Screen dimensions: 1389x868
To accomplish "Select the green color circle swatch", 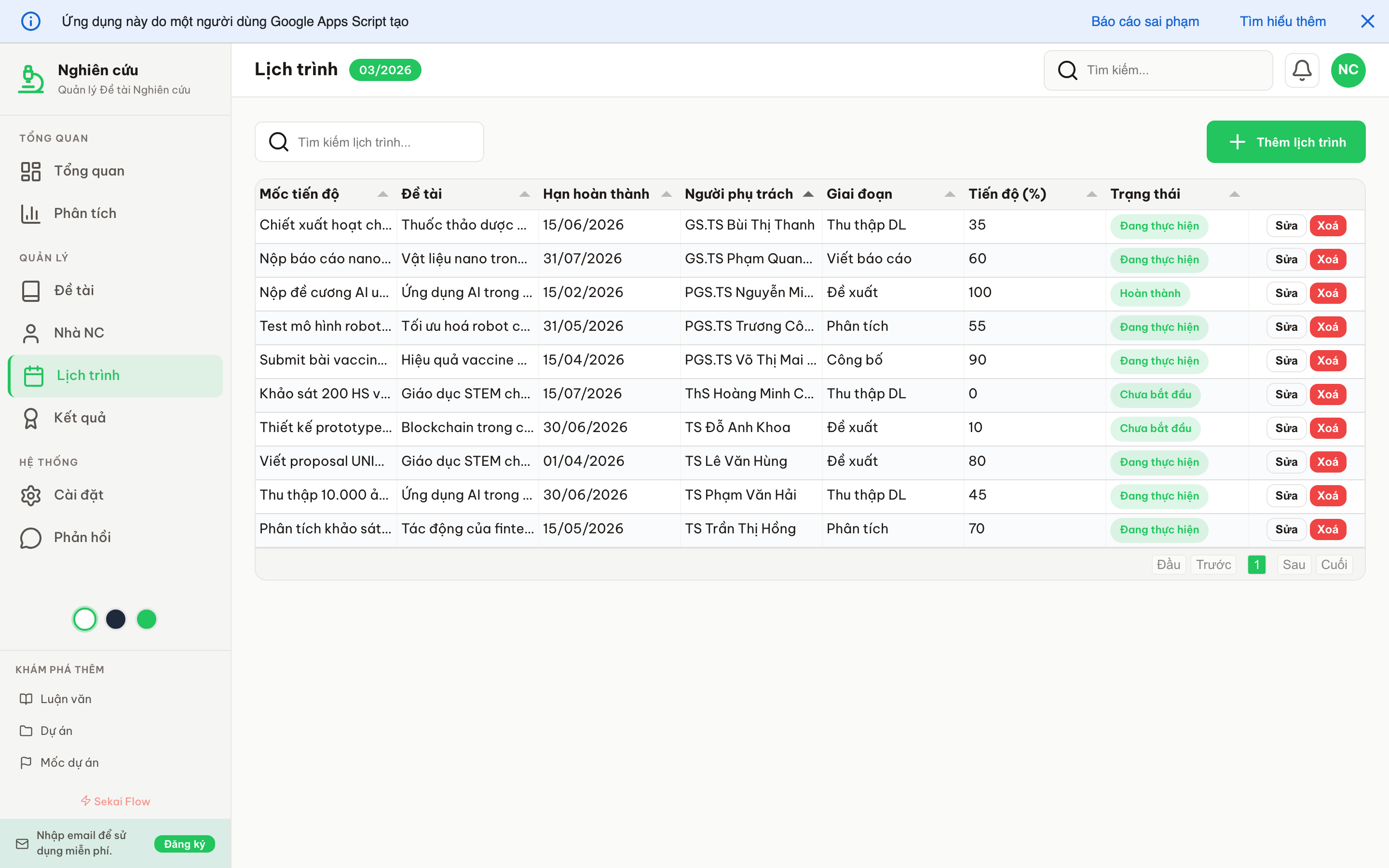I will coord(146,619).
